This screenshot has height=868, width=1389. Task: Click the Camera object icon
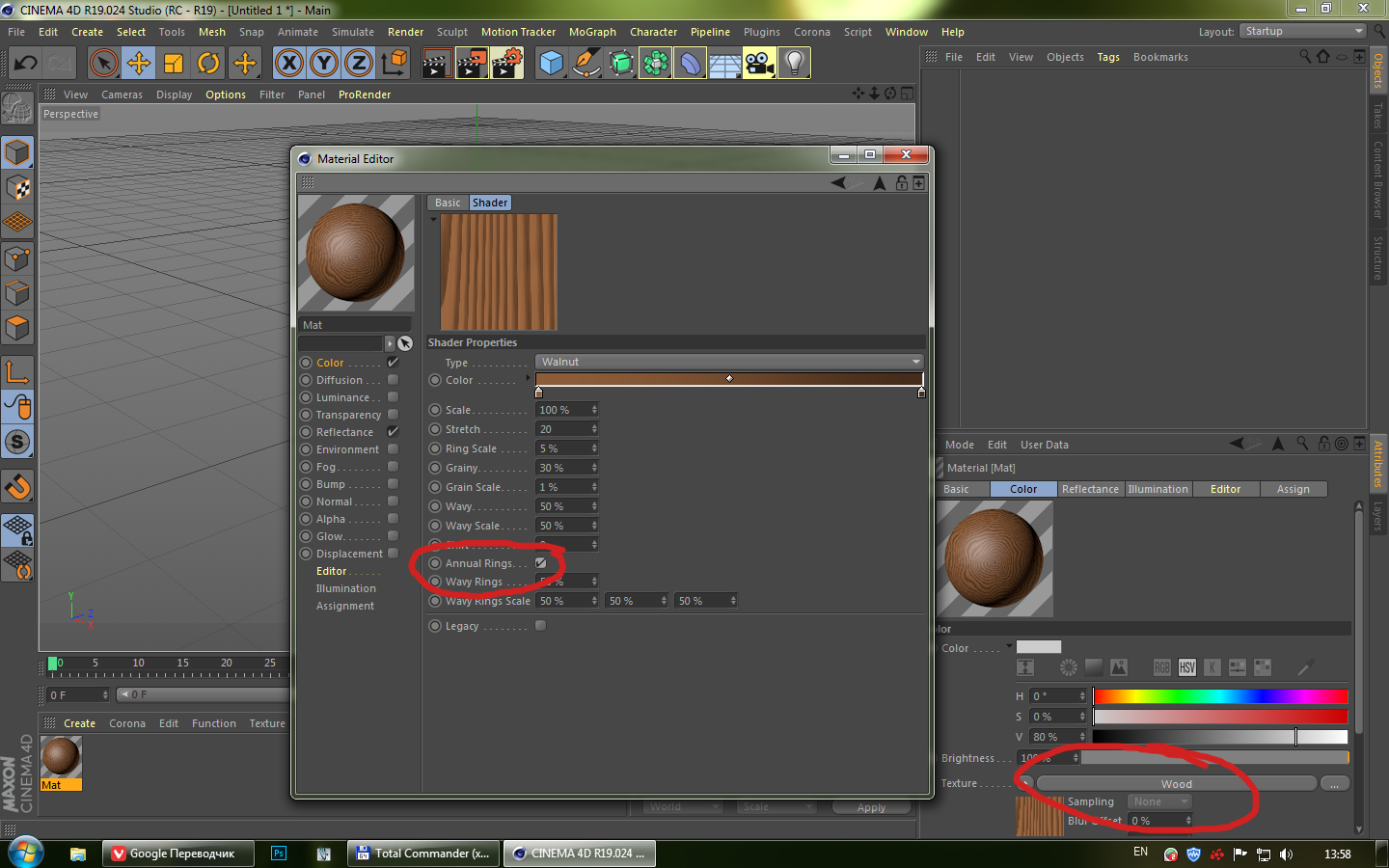tap(759, 64)
